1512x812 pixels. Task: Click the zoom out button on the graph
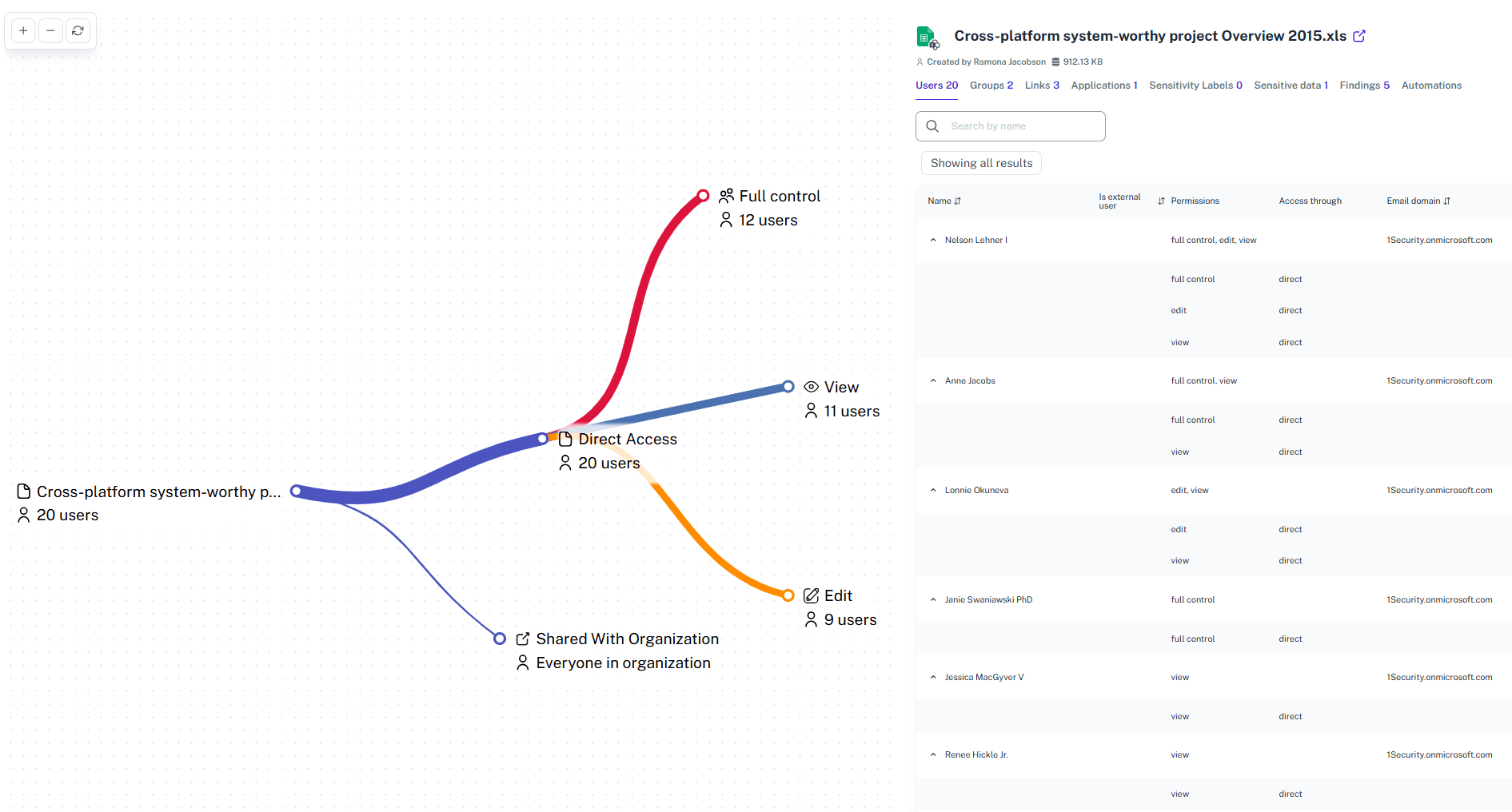coord(50,30)
